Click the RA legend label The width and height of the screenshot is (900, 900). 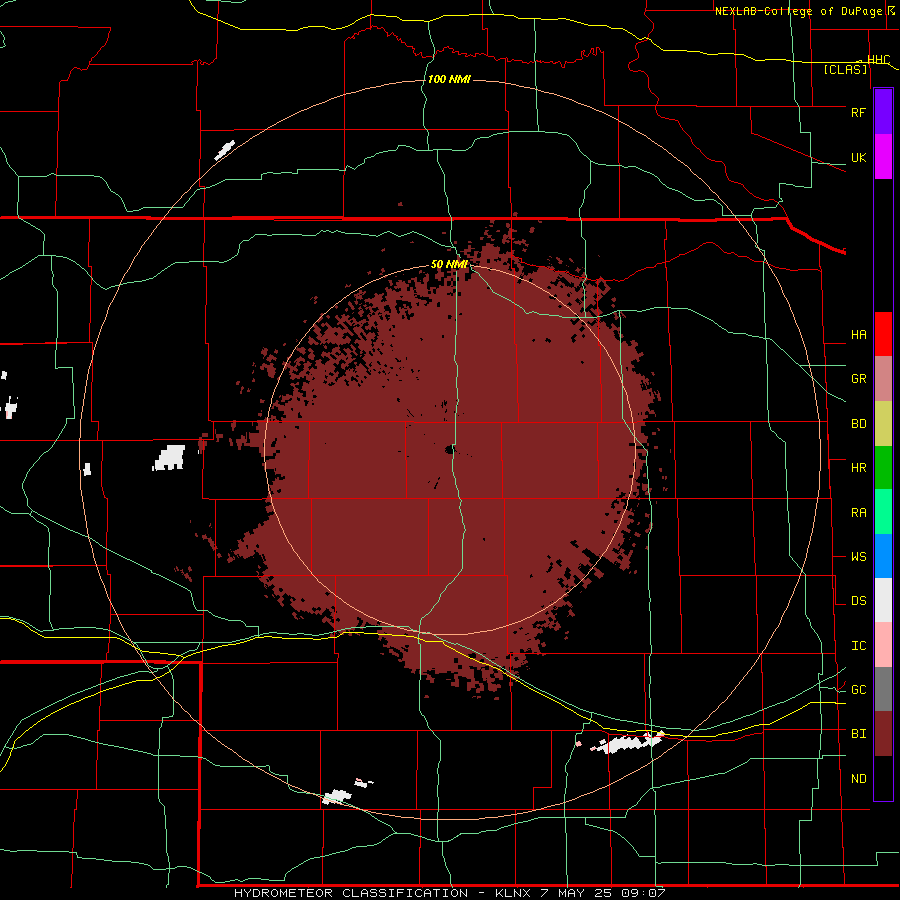[x=858, y=513]
